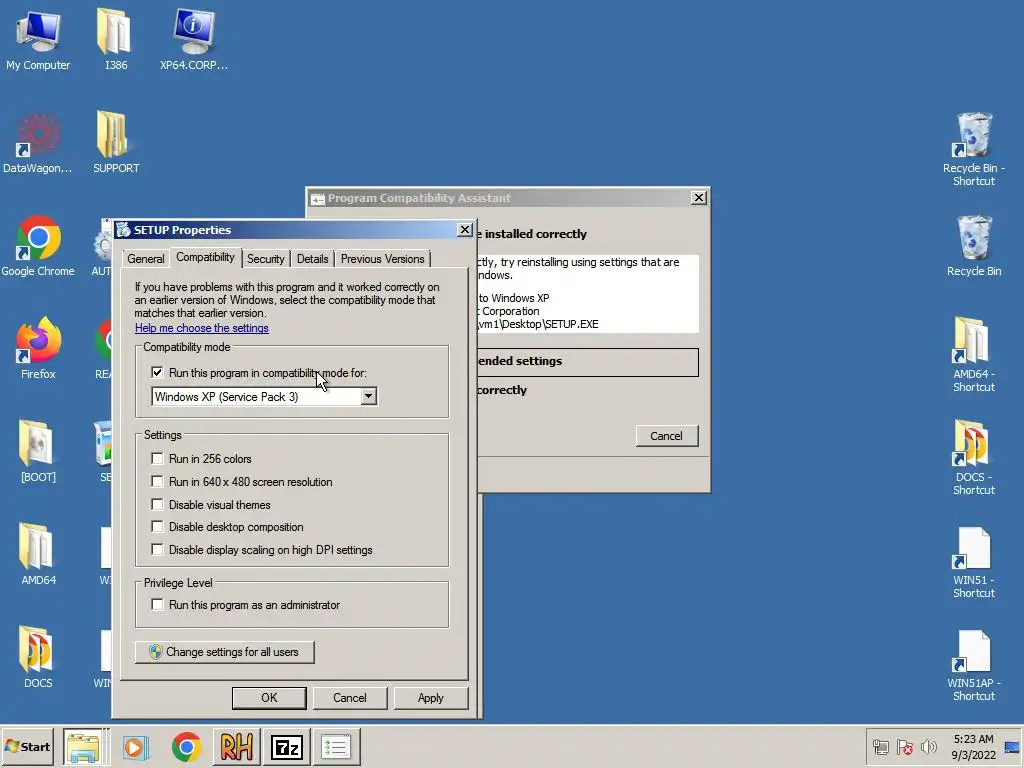Check Disable desktop composition
1024x768 pixels.
[x=157, y=526]
